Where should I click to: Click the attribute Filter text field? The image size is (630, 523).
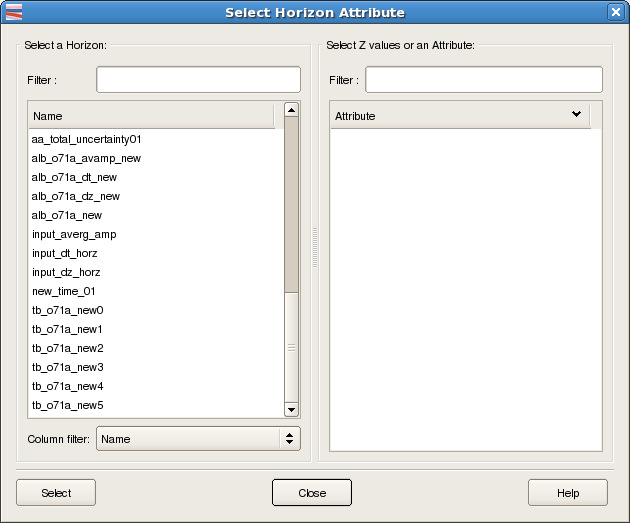coord(483,79)
